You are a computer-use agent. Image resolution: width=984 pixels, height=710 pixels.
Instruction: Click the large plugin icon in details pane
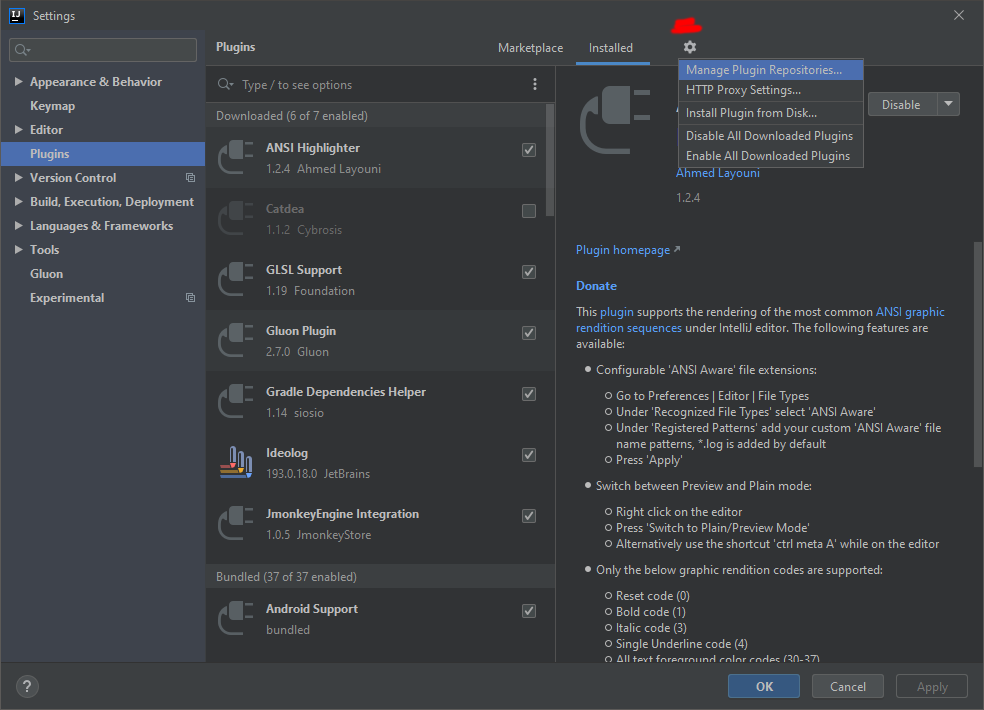[x=615, y=120]
